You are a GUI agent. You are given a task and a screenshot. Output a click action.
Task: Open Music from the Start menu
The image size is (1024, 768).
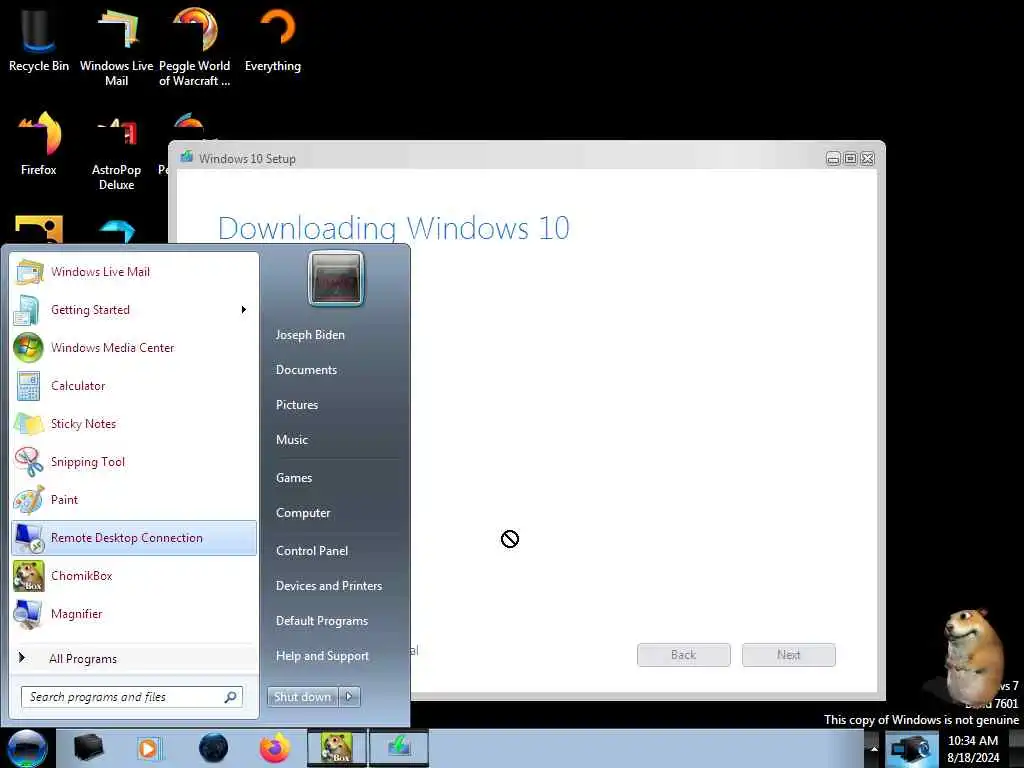pos(292,440)
